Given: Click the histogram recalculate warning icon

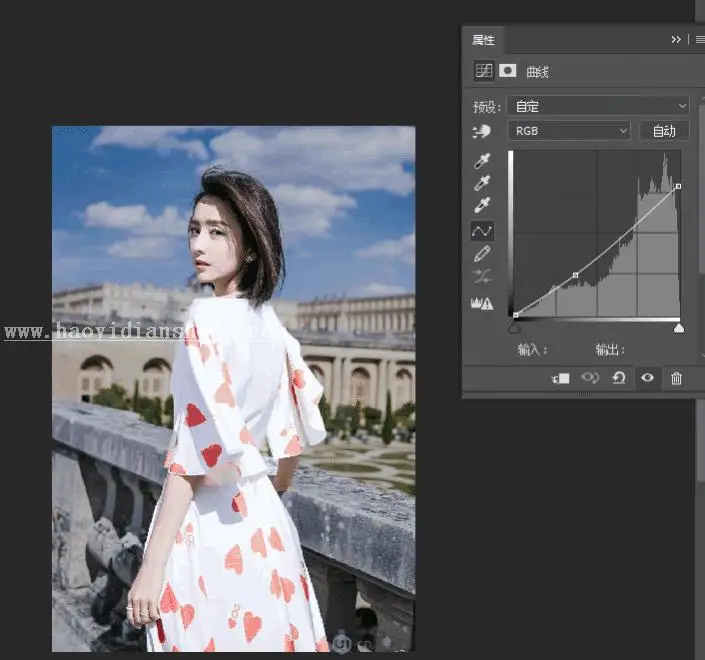Looking at the screenshot, I should [x=482, y=303].
